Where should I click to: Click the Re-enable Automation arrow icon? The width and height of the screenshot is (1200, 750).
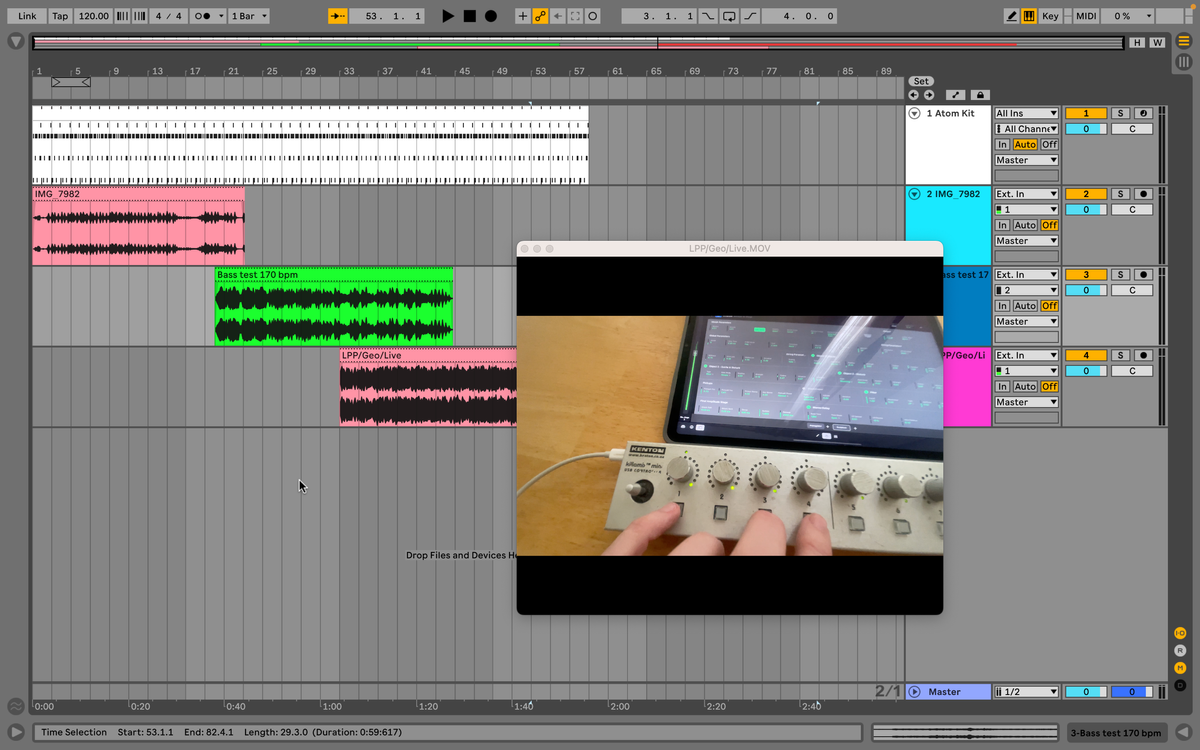click(x=558, y=16)
